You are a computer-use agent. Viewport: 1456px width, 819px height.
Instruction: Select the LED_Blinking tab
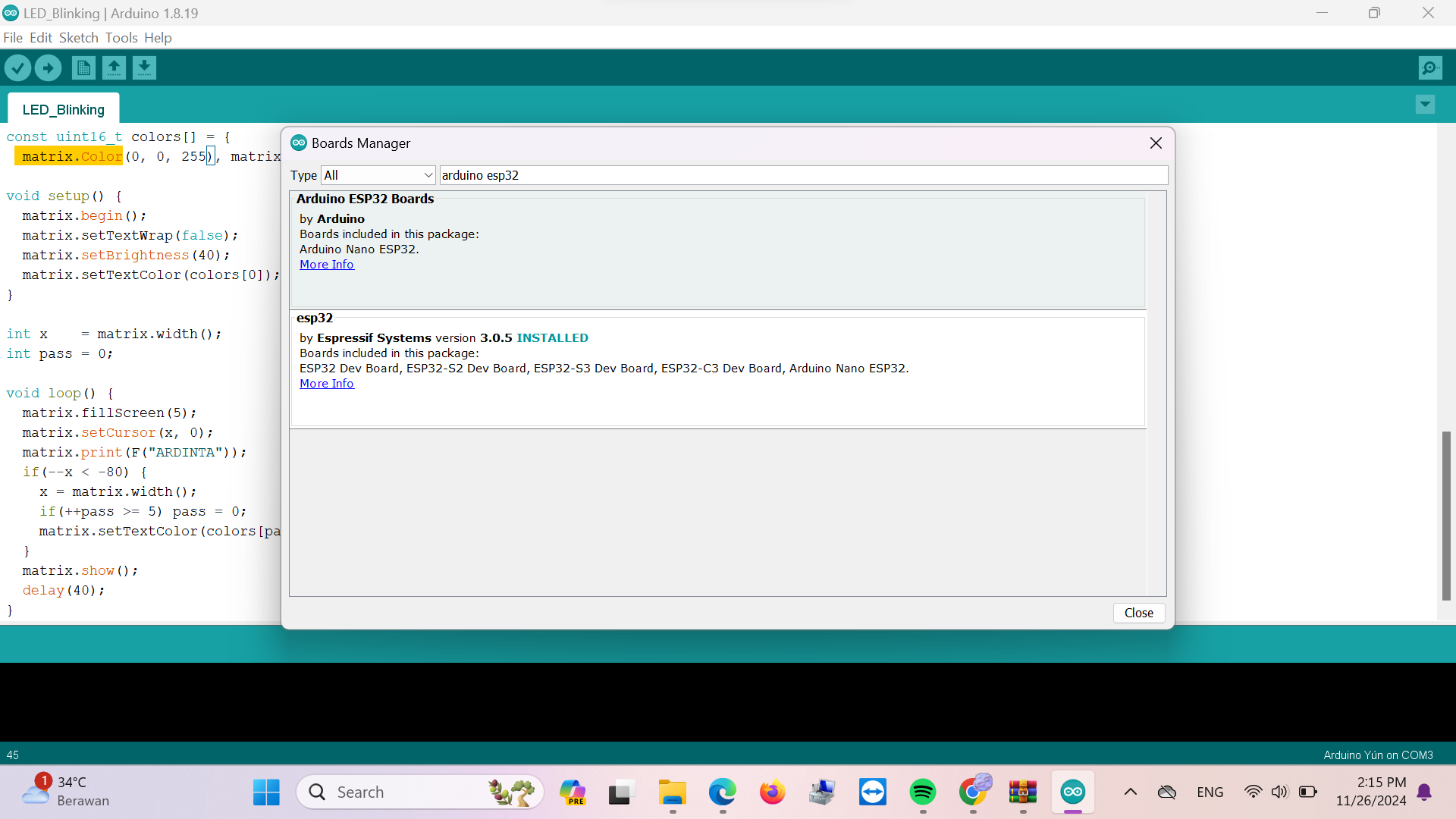click(x=64, y=110)
